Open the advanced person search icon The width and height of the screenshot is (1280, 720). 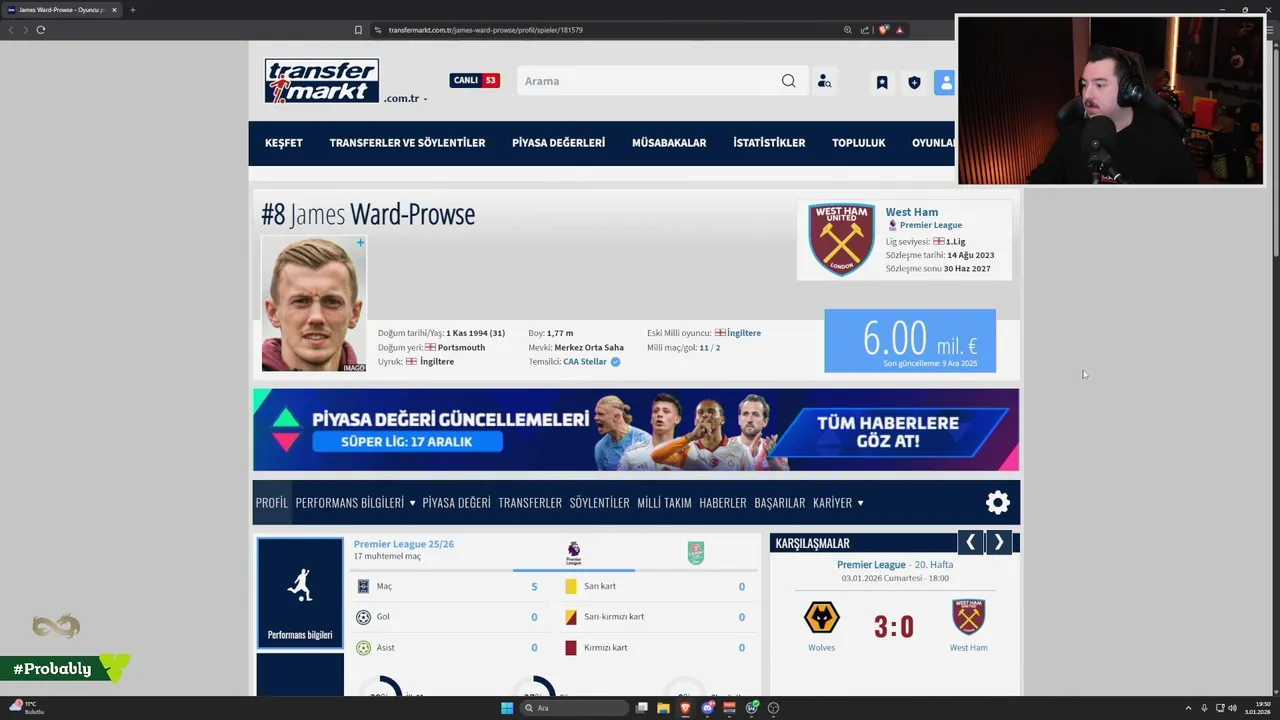click(x=824, y=82)
